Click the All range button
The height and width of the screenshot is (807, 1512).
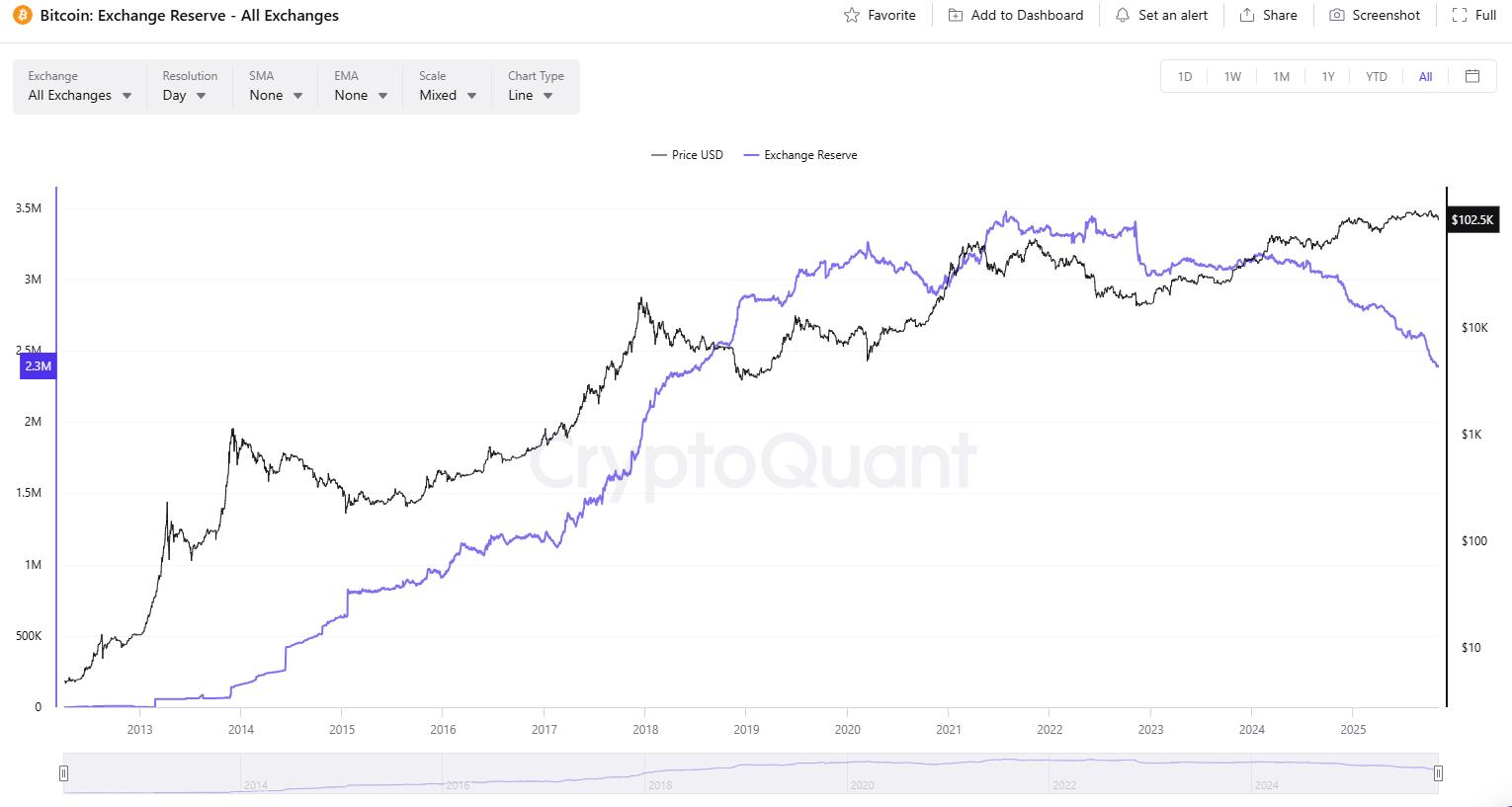pos(1425,76)
